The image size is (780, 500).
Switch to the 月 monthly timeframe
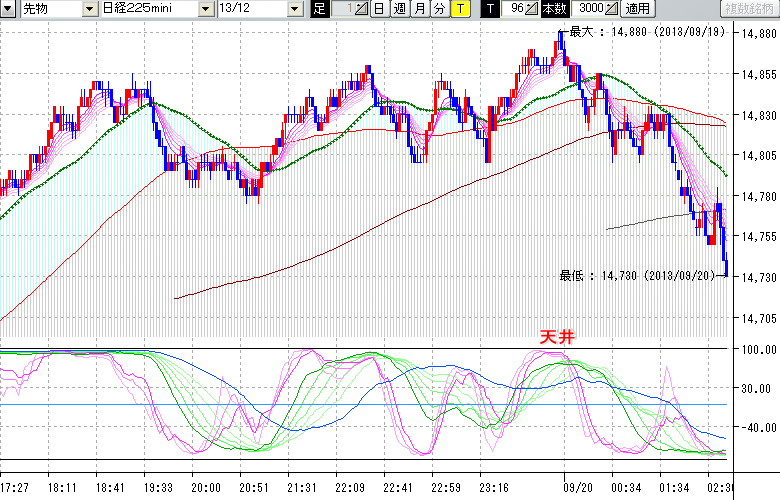pyautogui.click(x=418, y=9)
